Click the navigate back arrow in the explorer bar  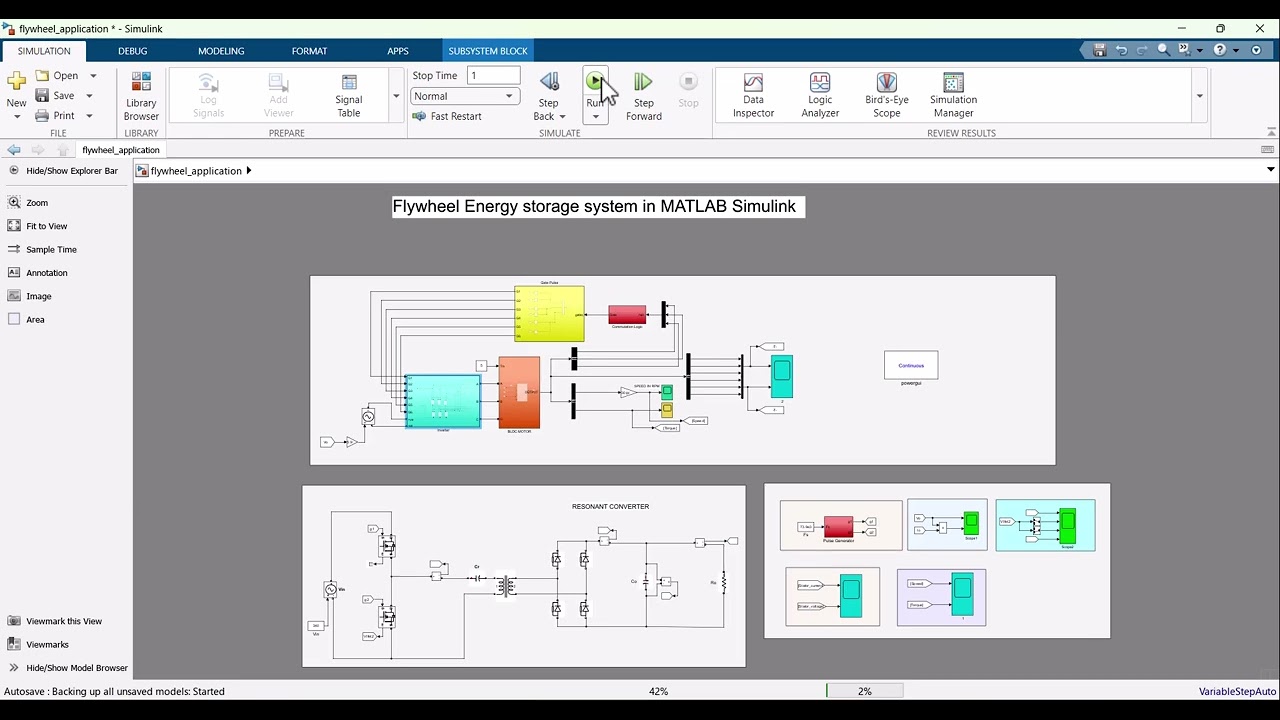point(14,149)
